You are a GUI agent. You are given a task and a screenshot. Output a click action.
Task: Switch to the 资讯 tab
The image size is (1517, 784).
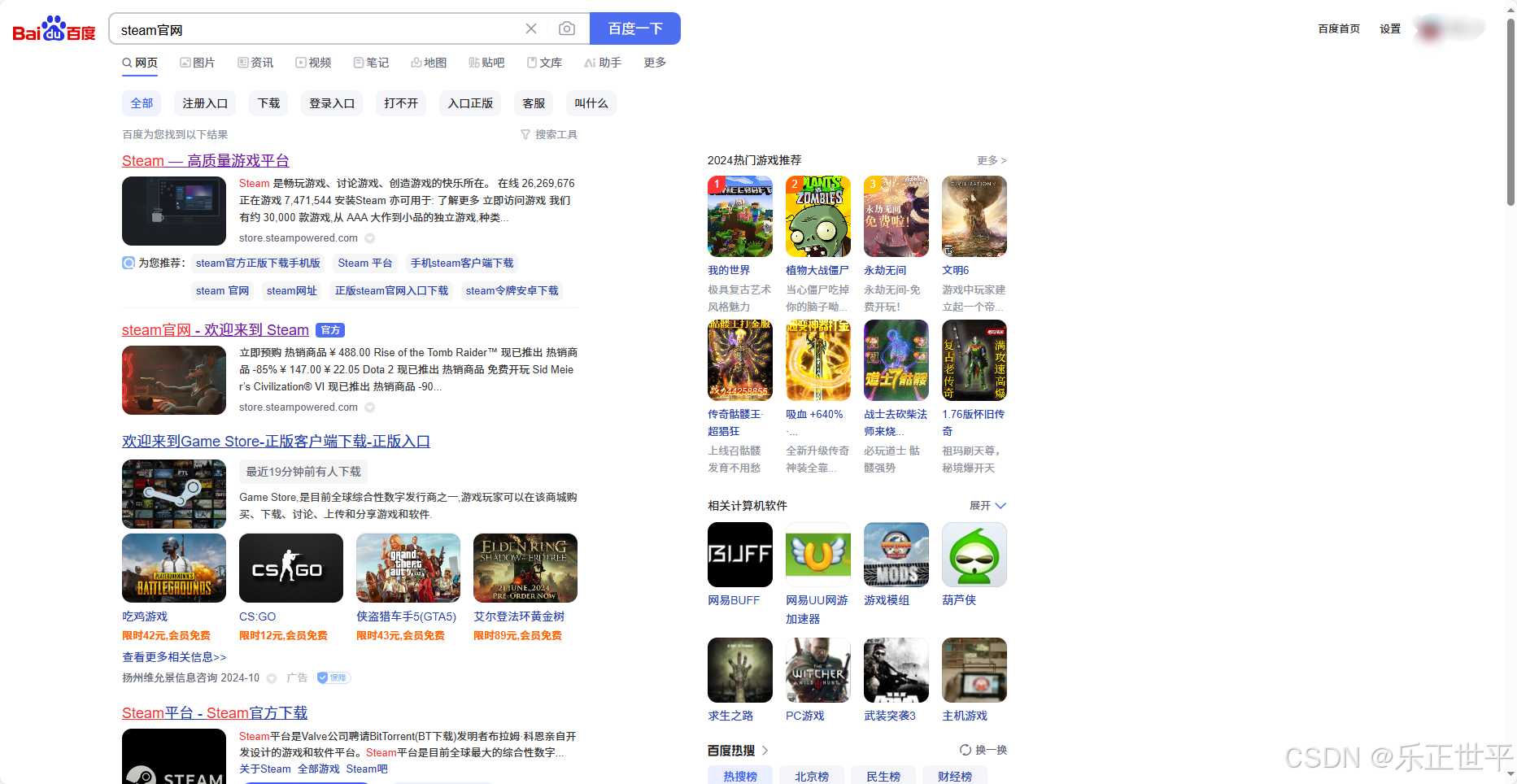(x=255, y=63)
